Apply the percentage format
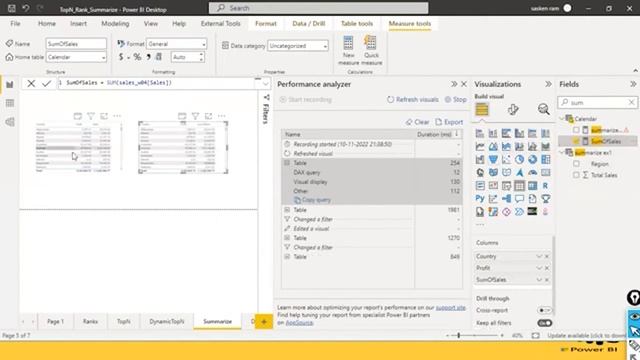The width and height of the screenshot is (640, 360). click(137, 57)
